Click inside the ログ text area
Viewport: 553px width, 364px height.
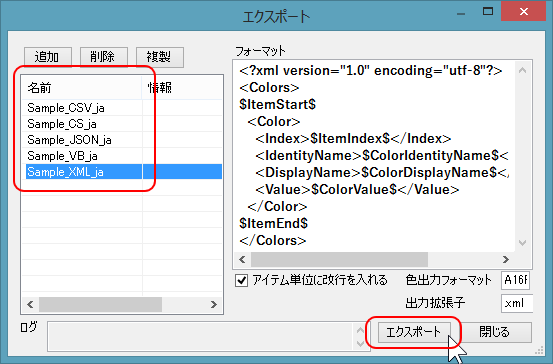[201, 336]
